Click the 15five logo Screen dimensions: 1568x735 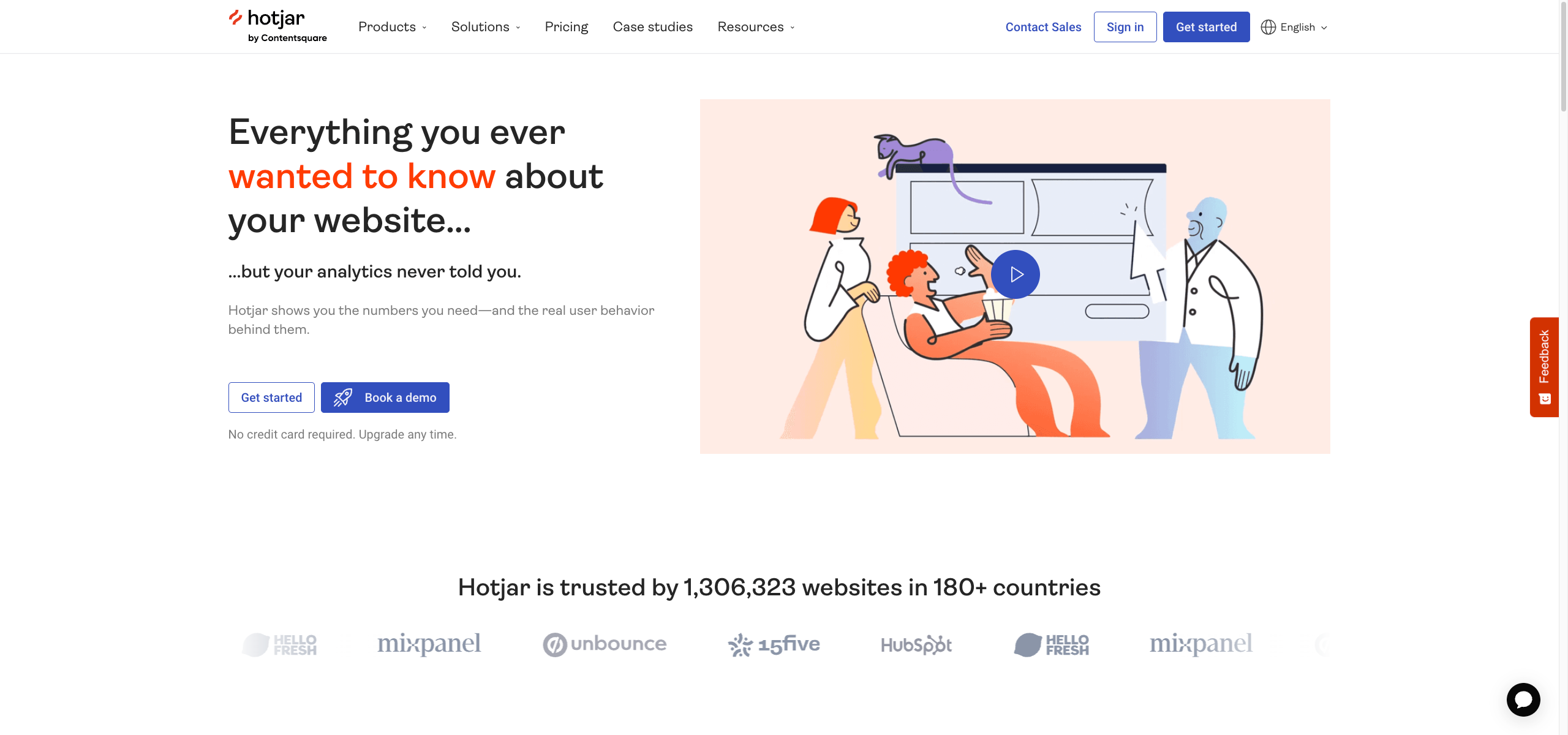coord(774,644)
